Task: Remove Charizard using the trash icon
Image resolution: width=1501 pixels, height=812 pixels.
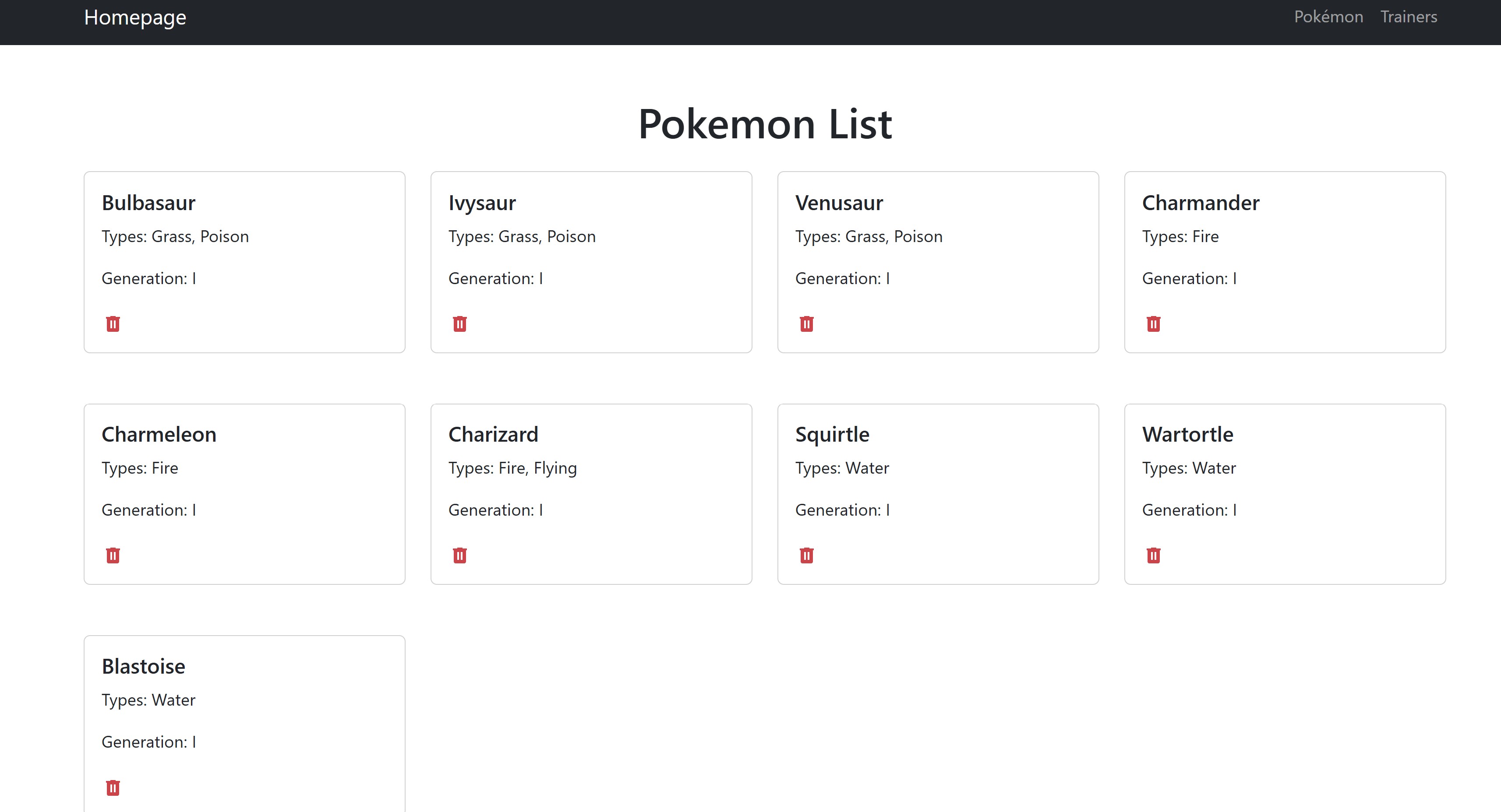Action: 459,555
